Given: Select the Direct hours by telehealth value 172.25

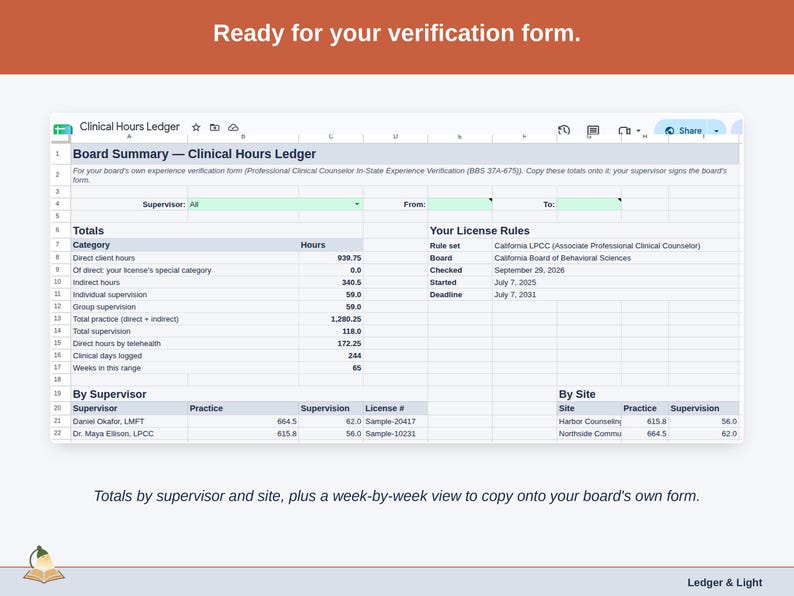Looking at the screenshot, I should click(331, 343).
